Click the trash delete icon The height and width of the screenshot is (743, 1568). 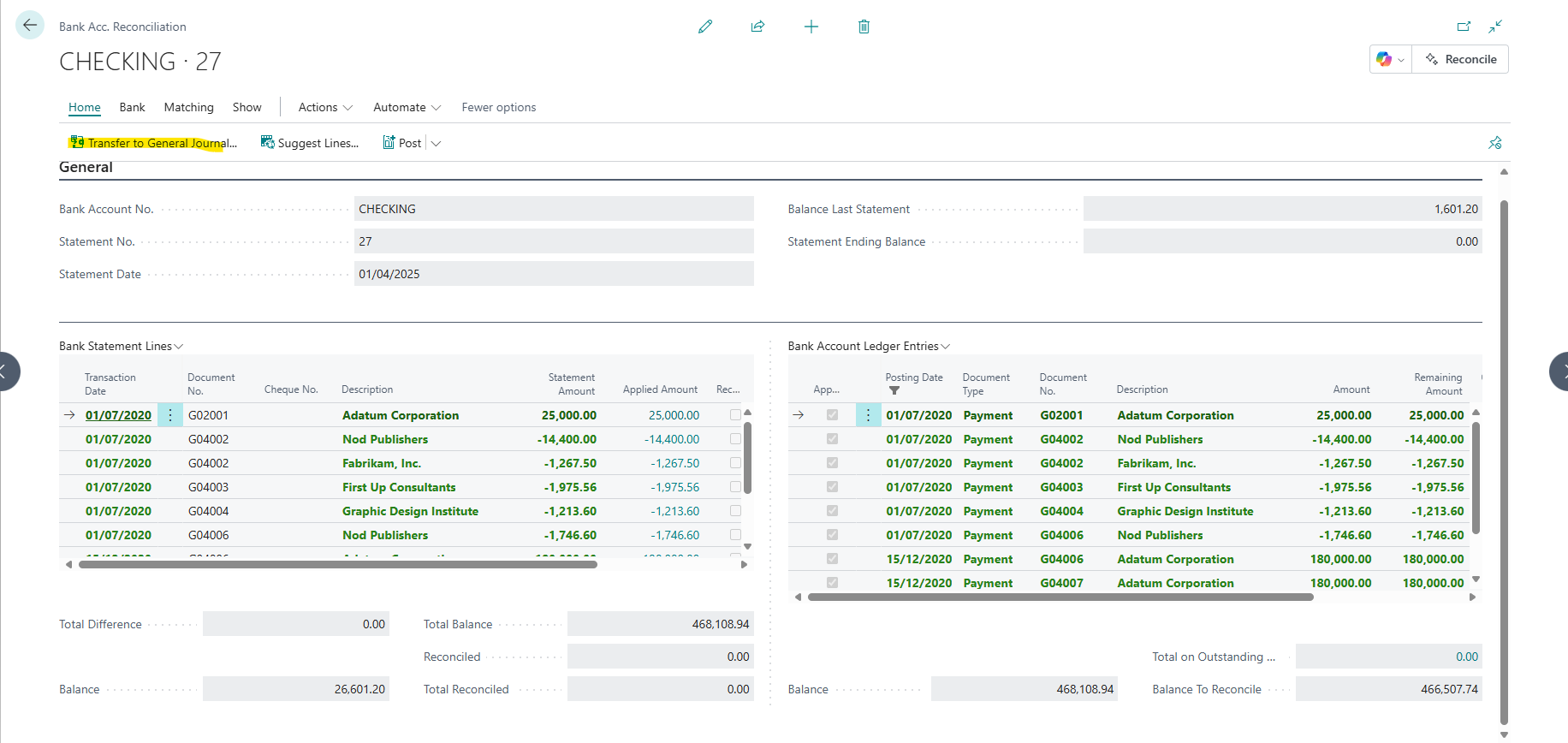[864, 27]
